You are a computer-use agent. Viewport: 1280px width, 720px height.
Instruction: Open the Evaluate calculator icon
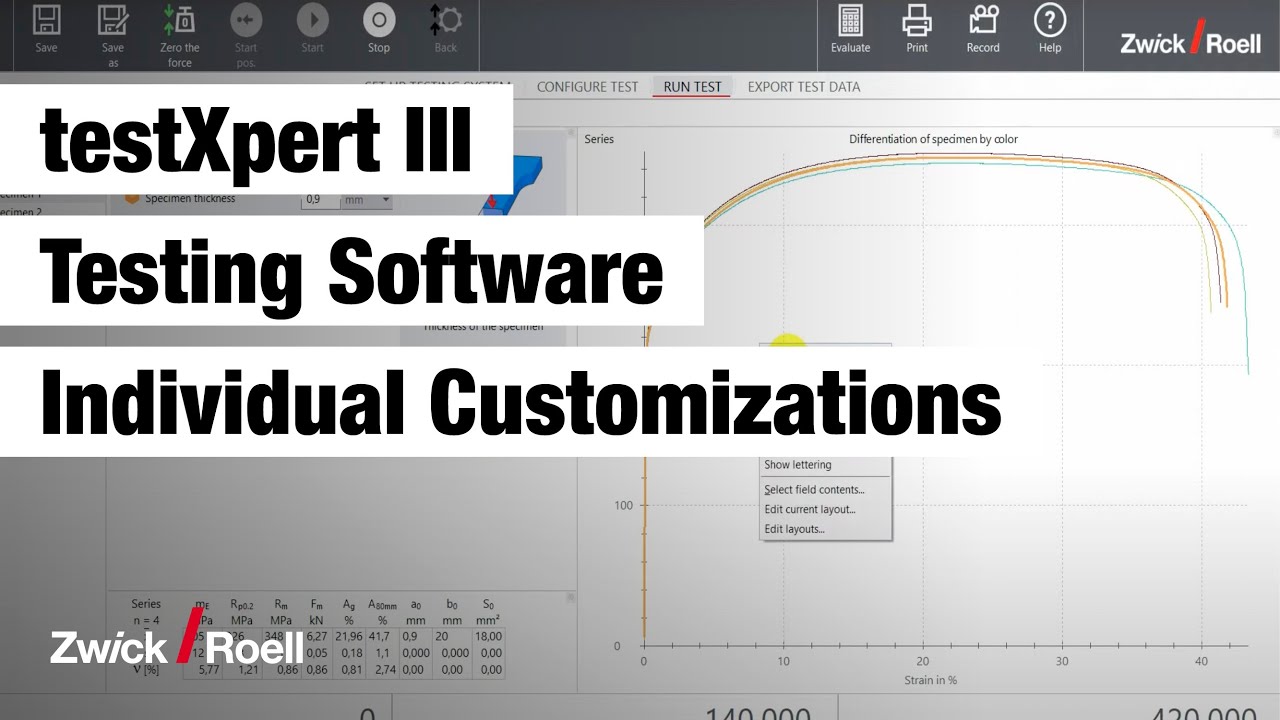point(850,20)
